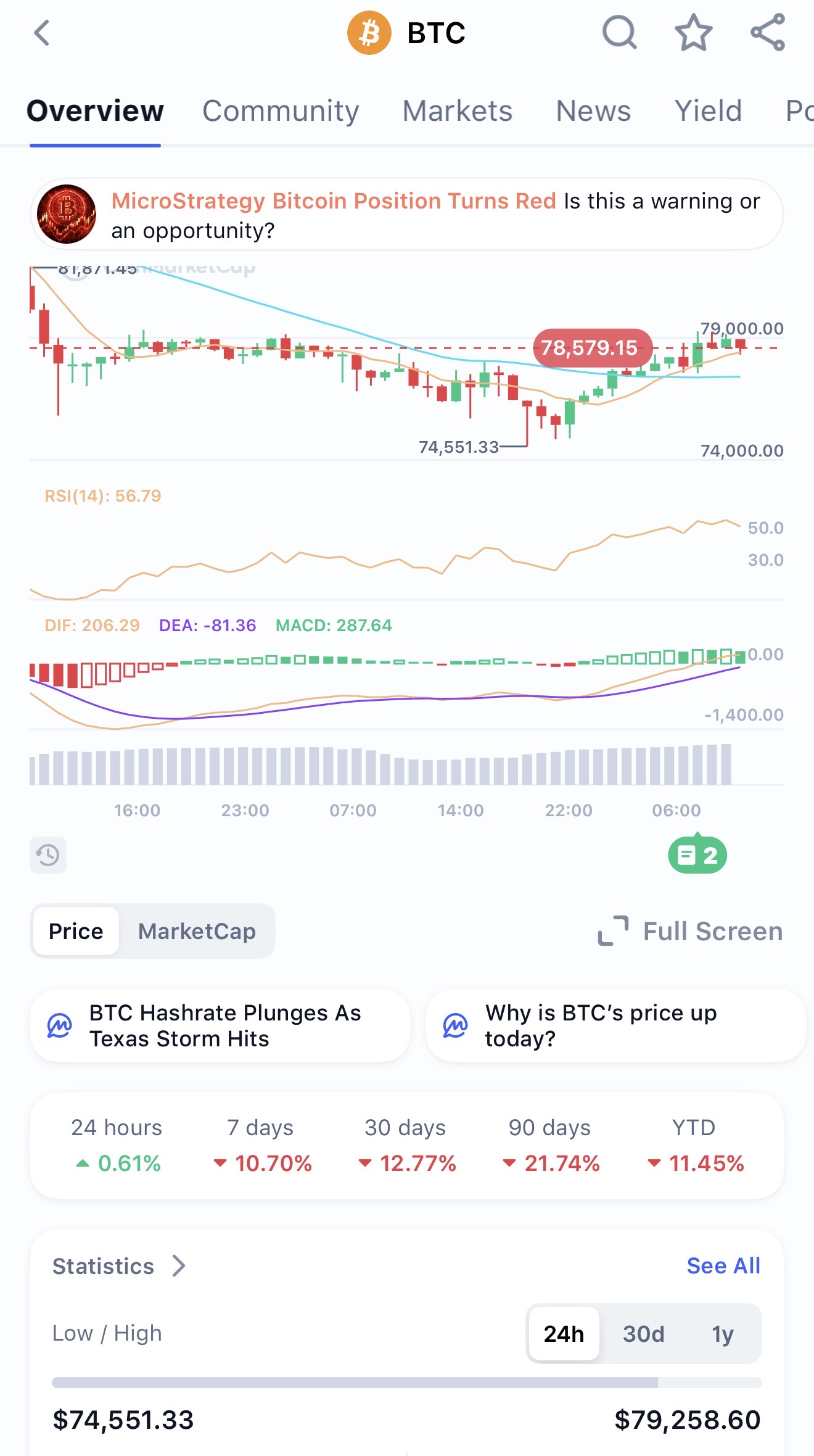Open "Why is BTC's price up today?"

click(615, 1025)
